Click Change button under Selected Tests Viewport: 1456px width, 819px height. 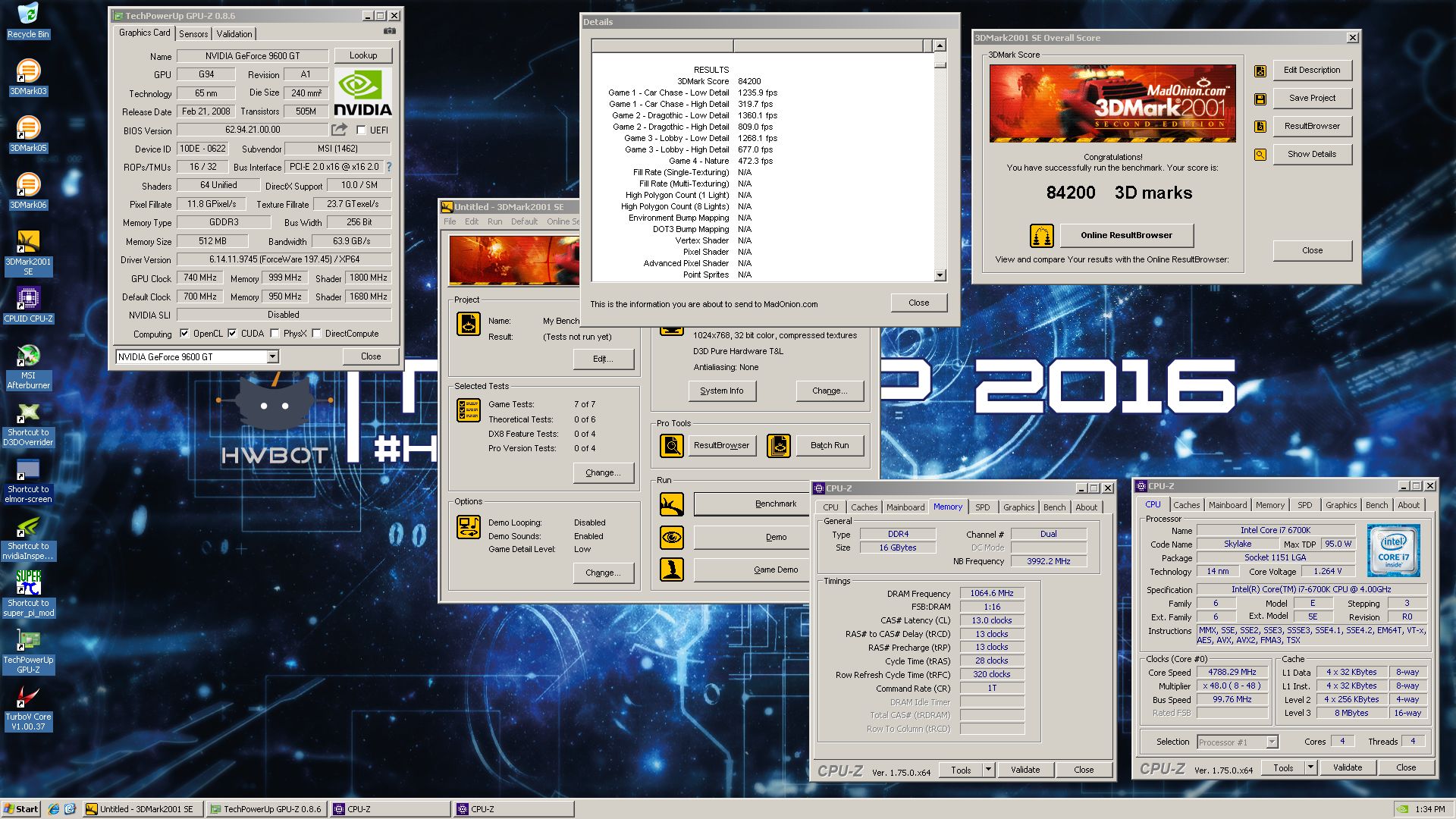click(x=603, y=472)
